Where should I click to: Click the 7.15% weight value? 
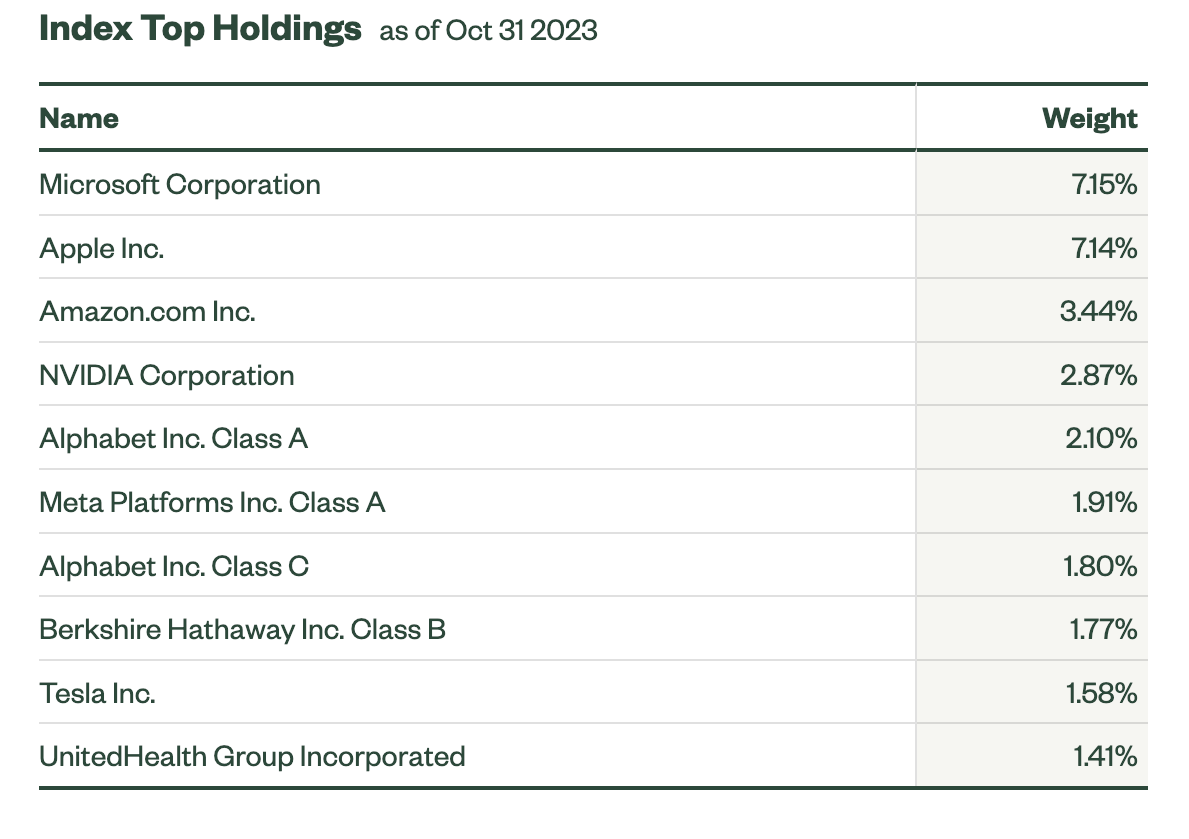tap(1104, 184)
